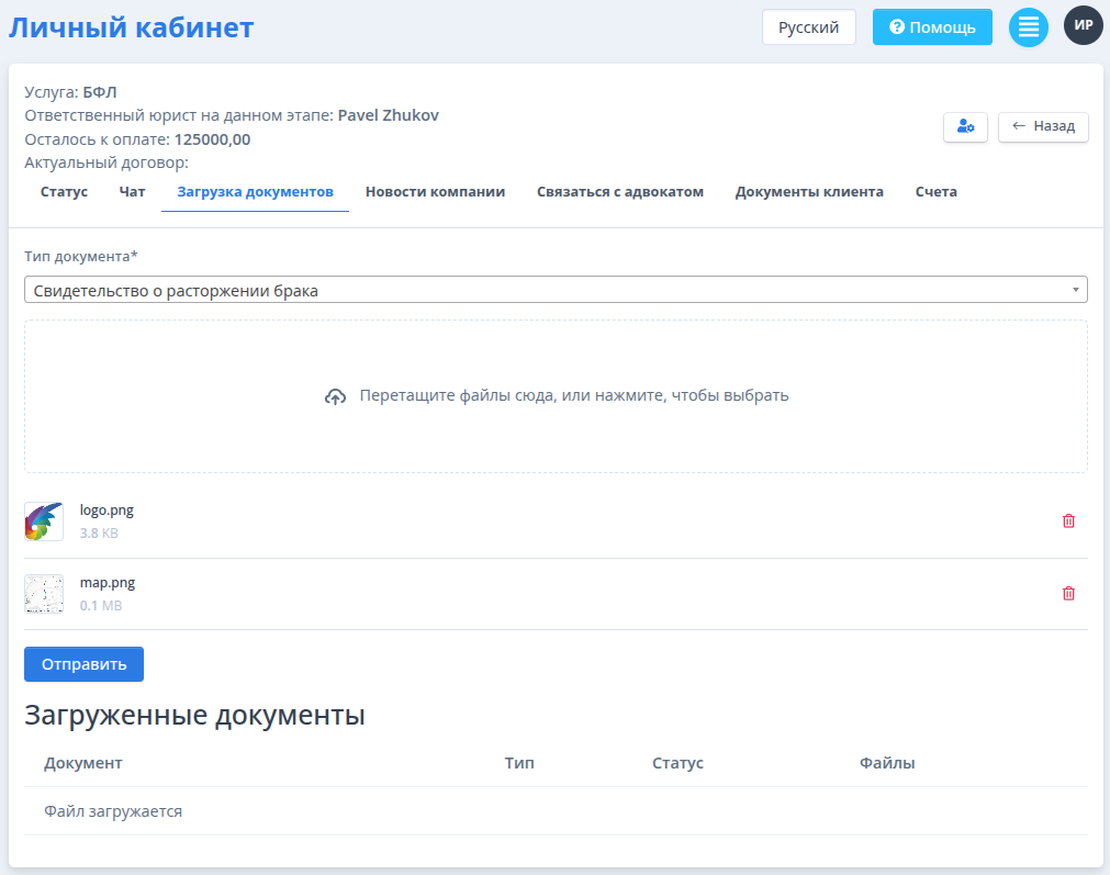This screenshot has height=875, width=1110.
Task: Click the file drop zone to choose files
Action: (x=555, y=430)
